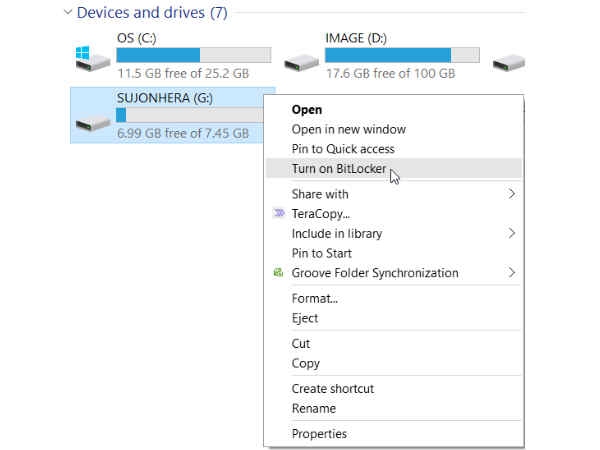The width and height of the screenshot is (600, 450).
Task: Click the OS (C:) storage usage bar
Action: click(x=194, y=55)
